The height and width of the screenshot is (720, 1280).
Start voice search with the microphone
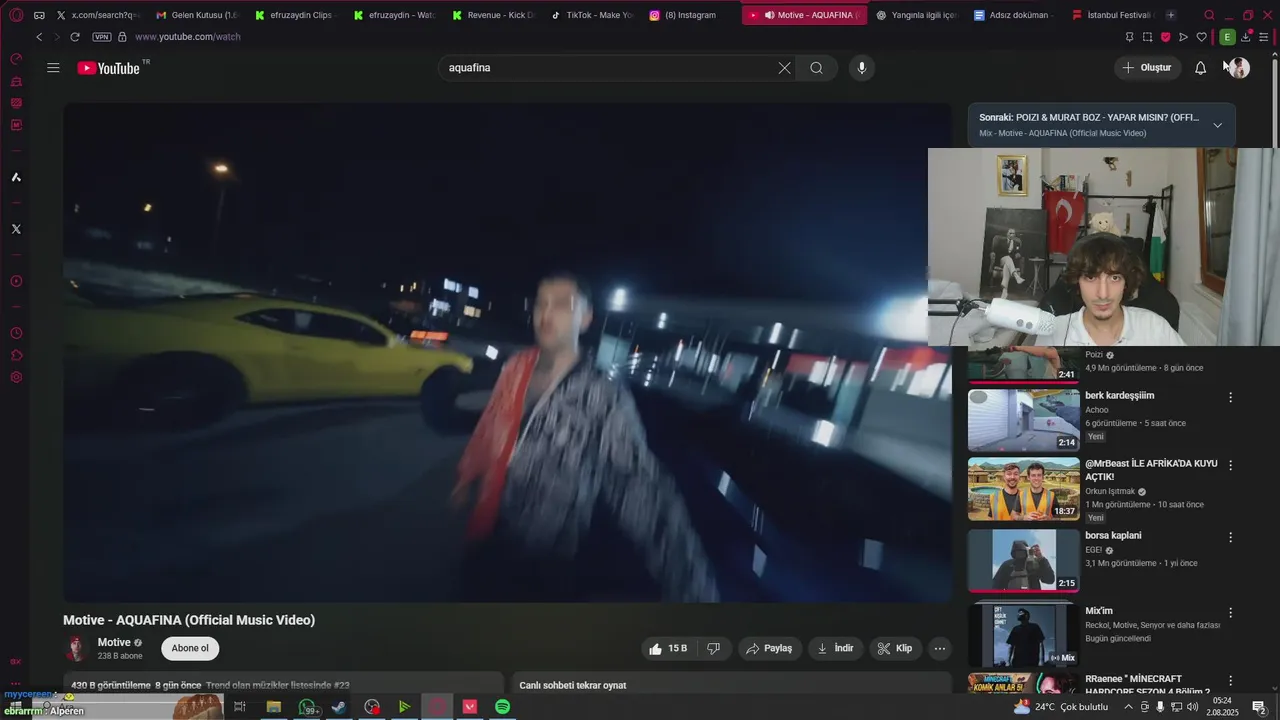[862, 68]
